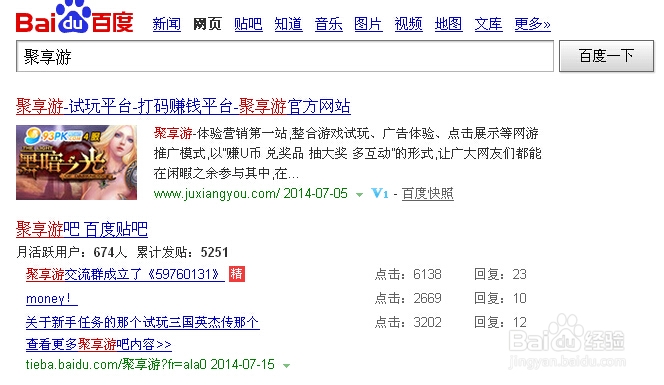The image size is (664, 385).
Task: Open 百度快照 cached page
Action: [428, 194]
